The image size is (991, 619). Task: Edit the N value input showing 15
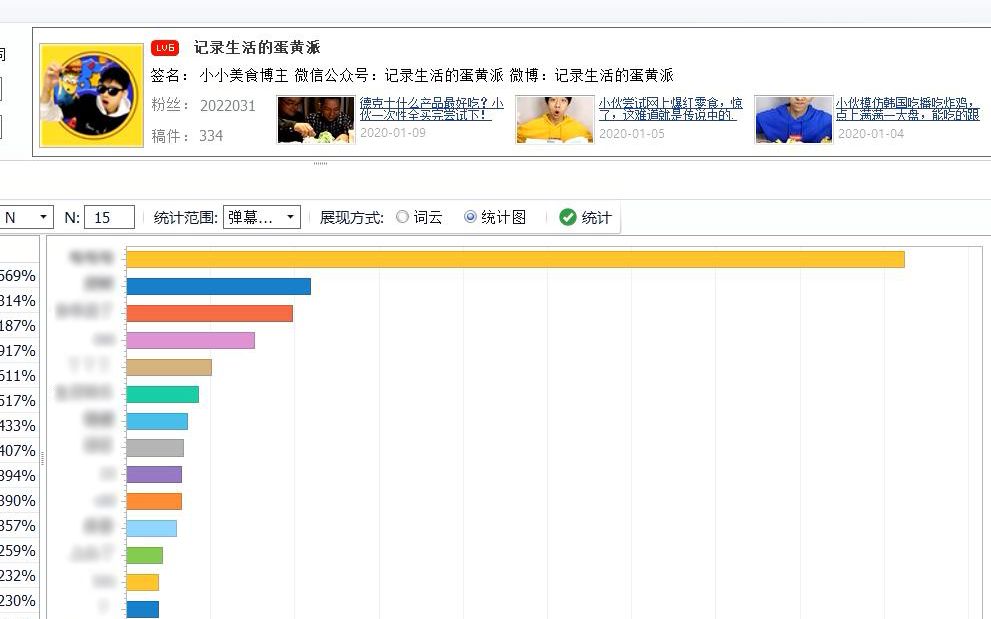coord(110,216)
